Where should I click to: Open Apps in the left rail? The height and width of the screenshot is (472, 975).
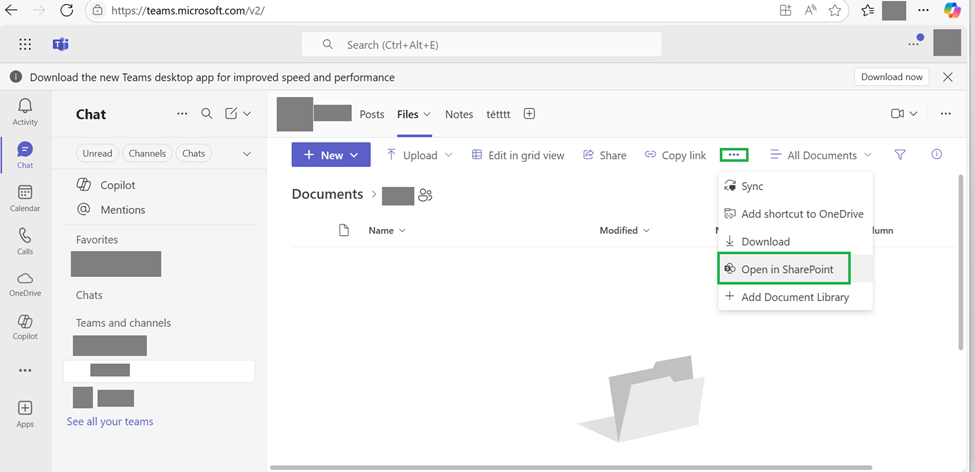[x=25, y=415]
